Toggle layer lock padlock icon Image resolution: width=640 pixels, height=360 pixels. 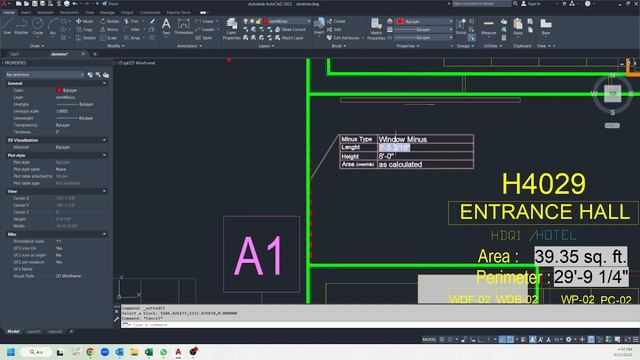coord(258,21)
